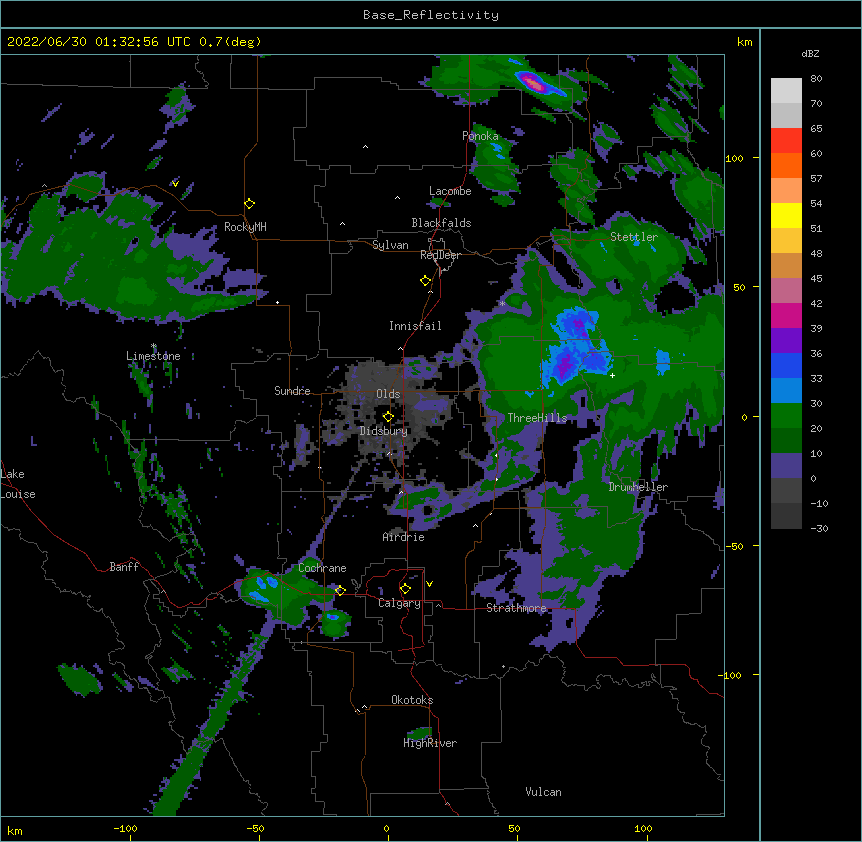
Task: Select the Sundre label
Action: [x=292, y=391]
